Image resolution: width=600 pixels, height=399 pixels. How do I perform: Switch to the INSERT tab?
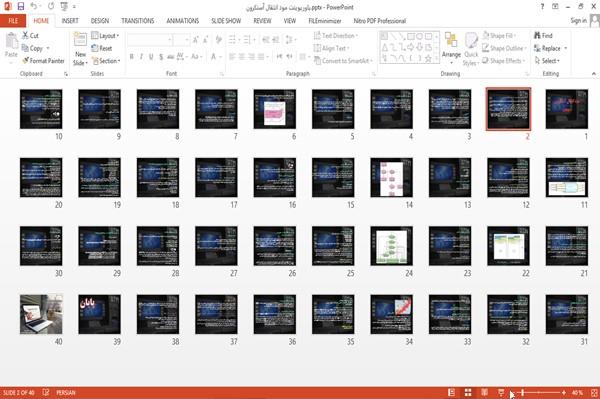pos(70,21)
